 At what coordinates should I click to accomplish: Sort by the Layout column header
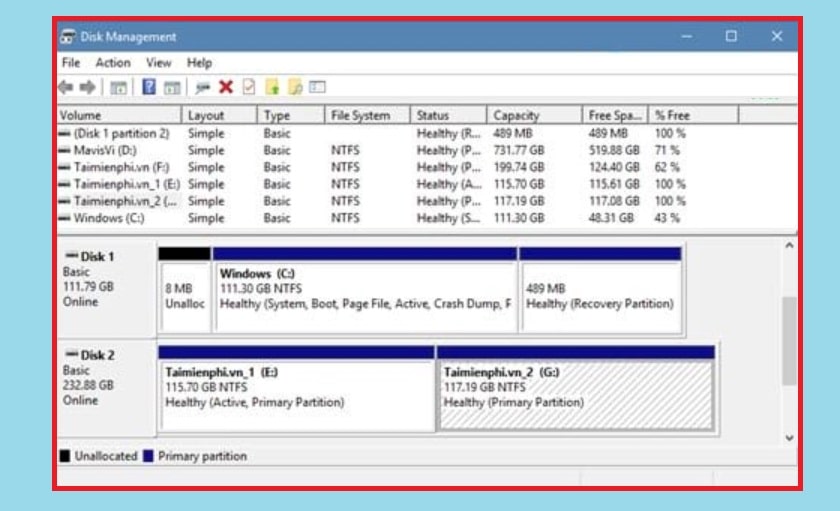click(x=220, y=115)
